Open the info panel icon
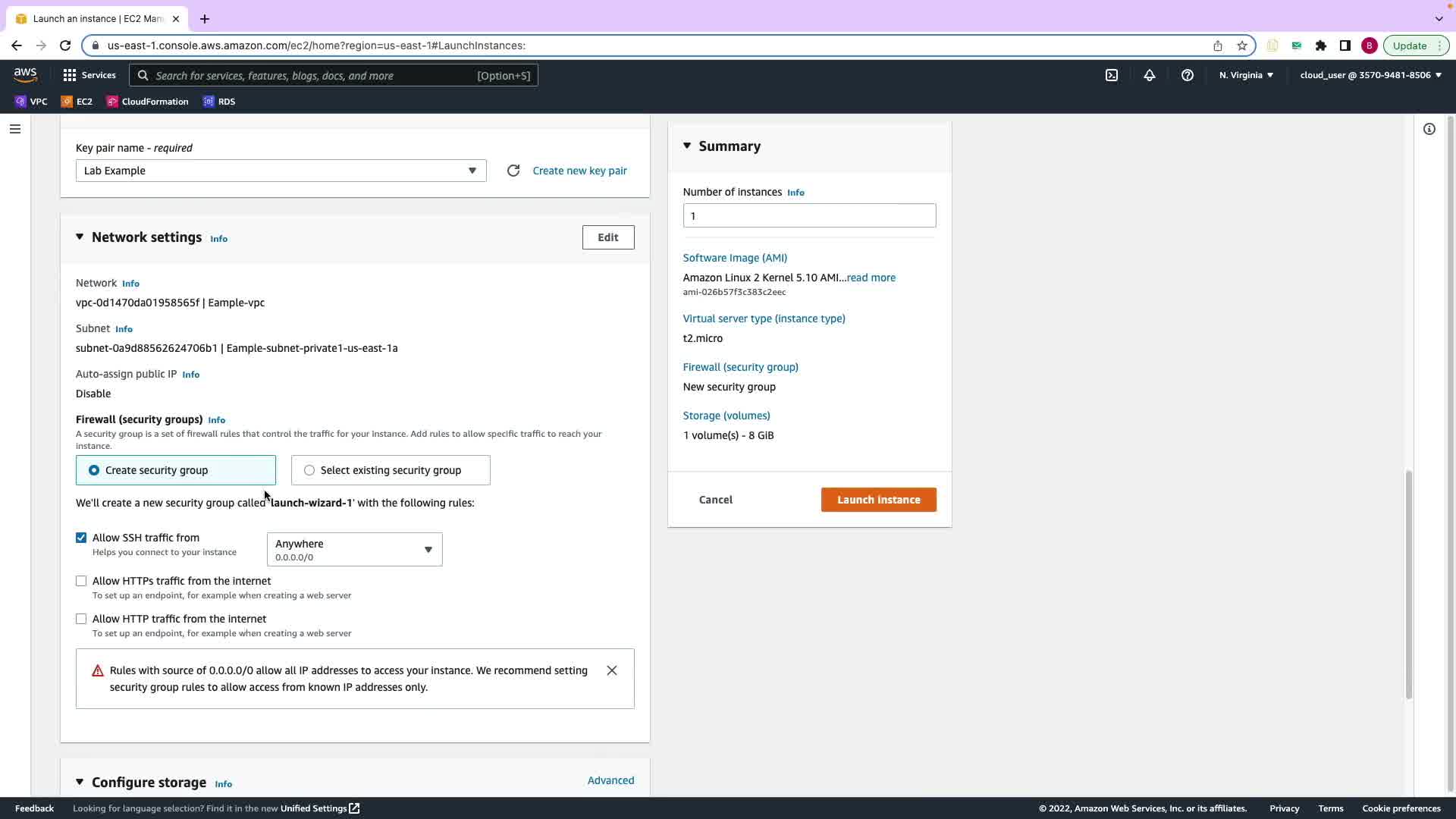The width and height of the screenshot is (1456, 819). [x=1429, y=129]
